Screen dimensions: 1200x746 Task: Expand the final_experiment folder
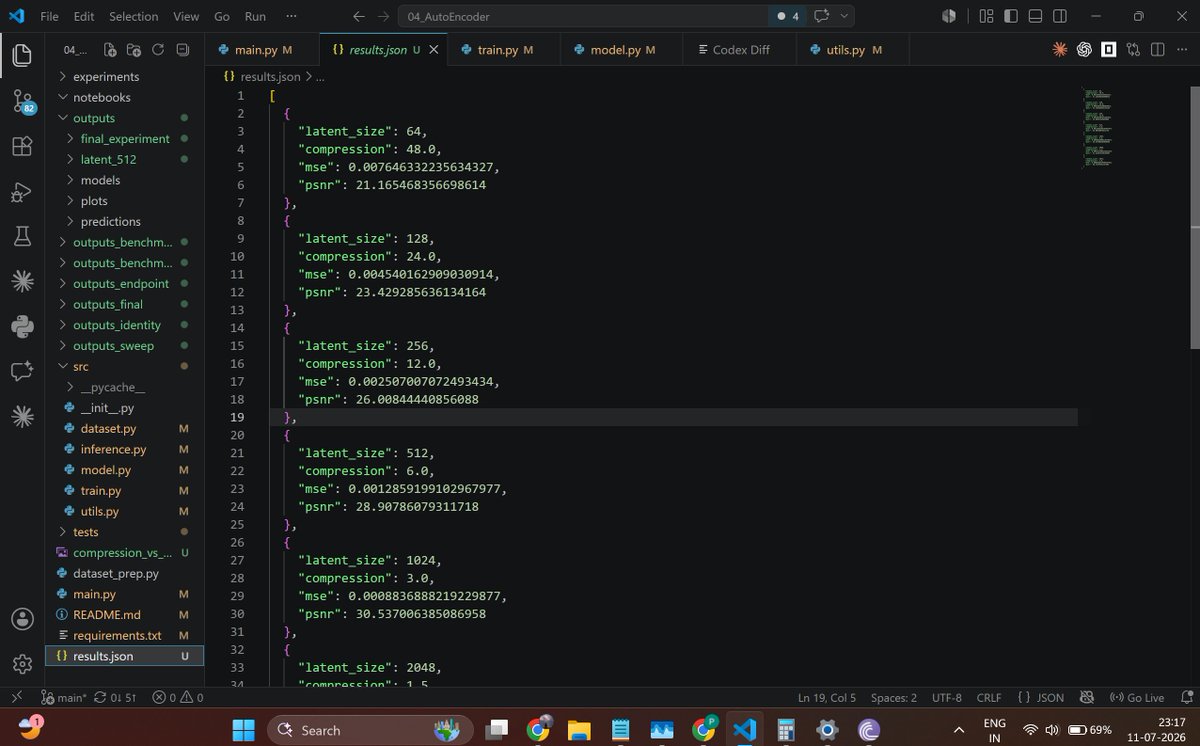tap(124, 139)
